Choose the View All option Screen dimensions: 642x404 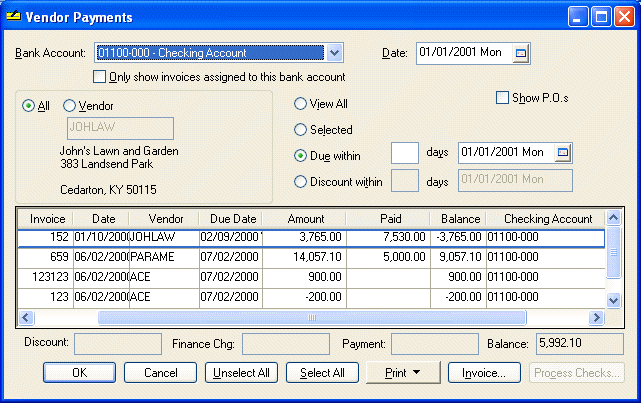(300, 104)
